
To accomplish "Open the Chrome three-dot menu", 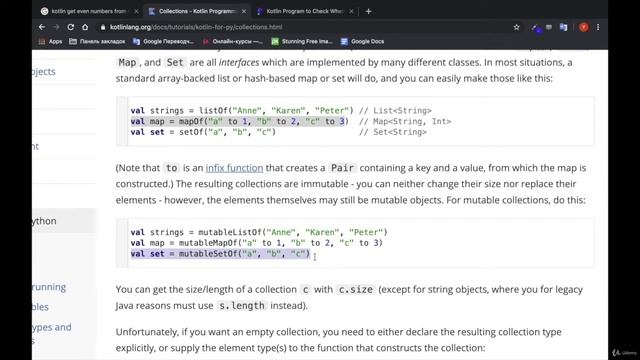I will [598, 27].
